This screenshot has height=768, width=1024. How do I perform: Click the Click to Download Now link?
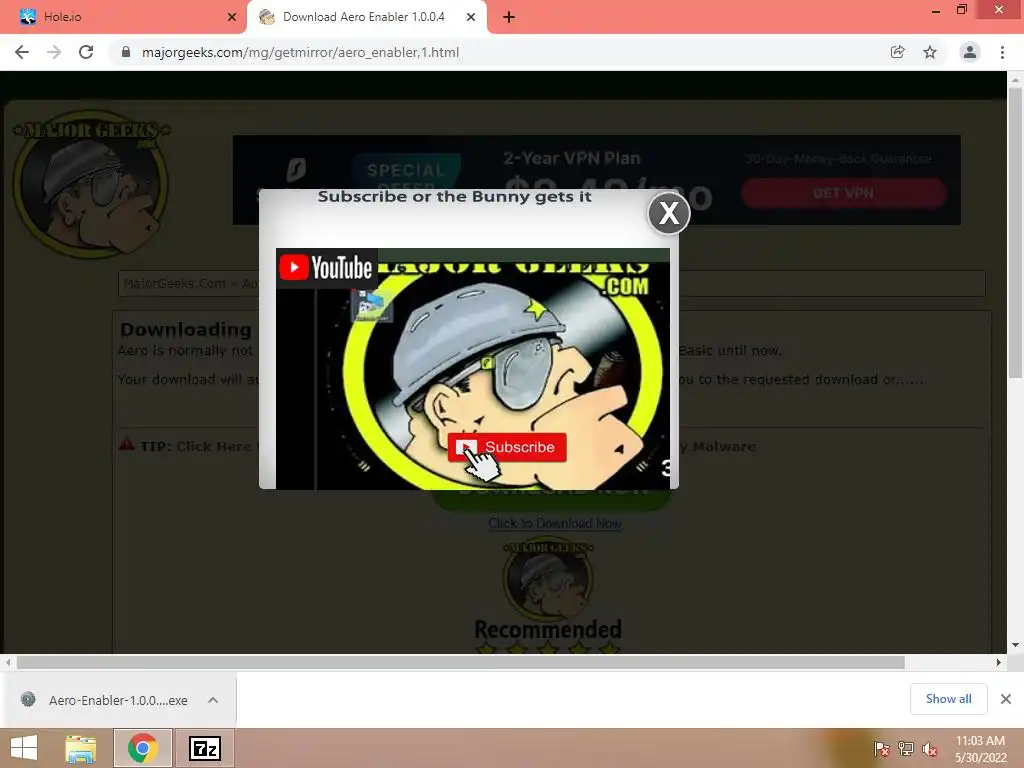(555, 523)
